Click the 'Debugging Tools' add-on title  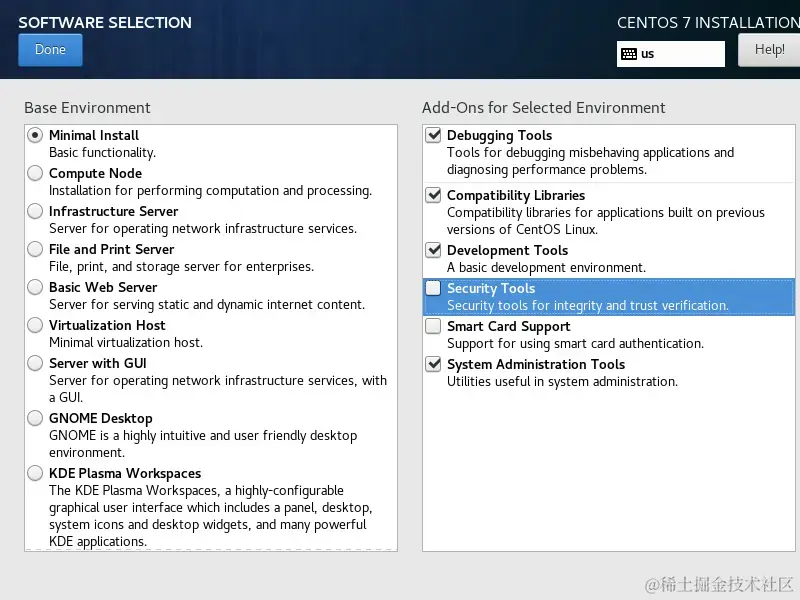[x=499, y=135]
